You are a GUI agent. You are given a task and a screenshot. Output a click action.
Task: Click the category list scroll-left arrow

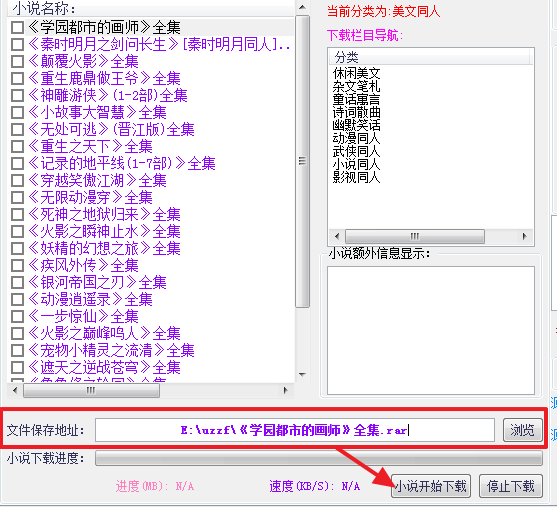pos(337,236)
